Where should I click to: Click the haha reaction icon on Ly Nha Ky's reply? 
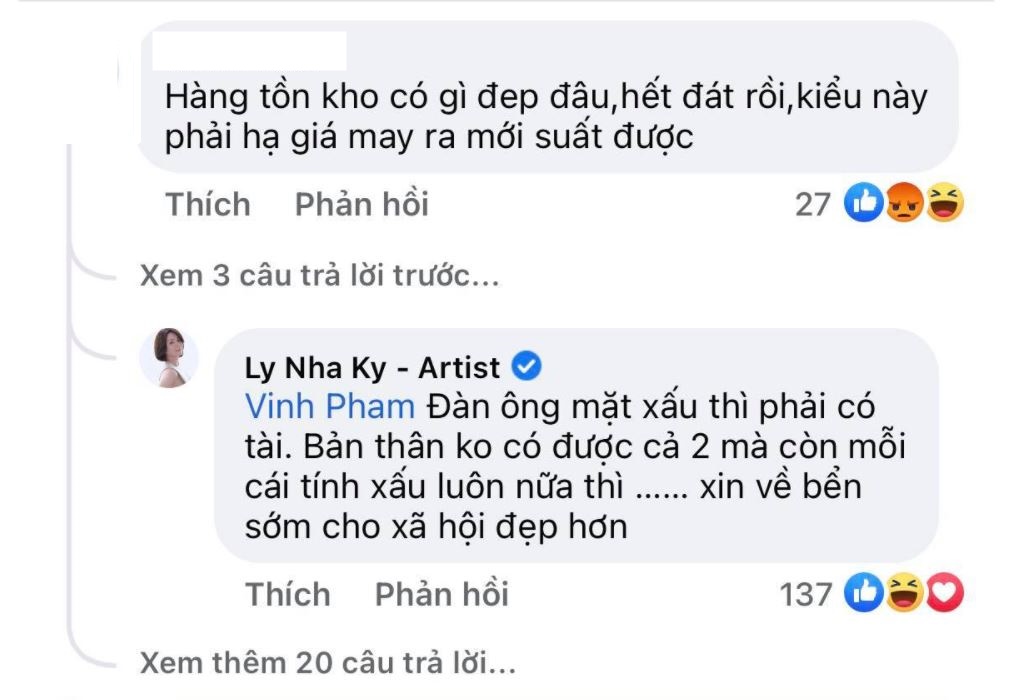coord(903,594)
